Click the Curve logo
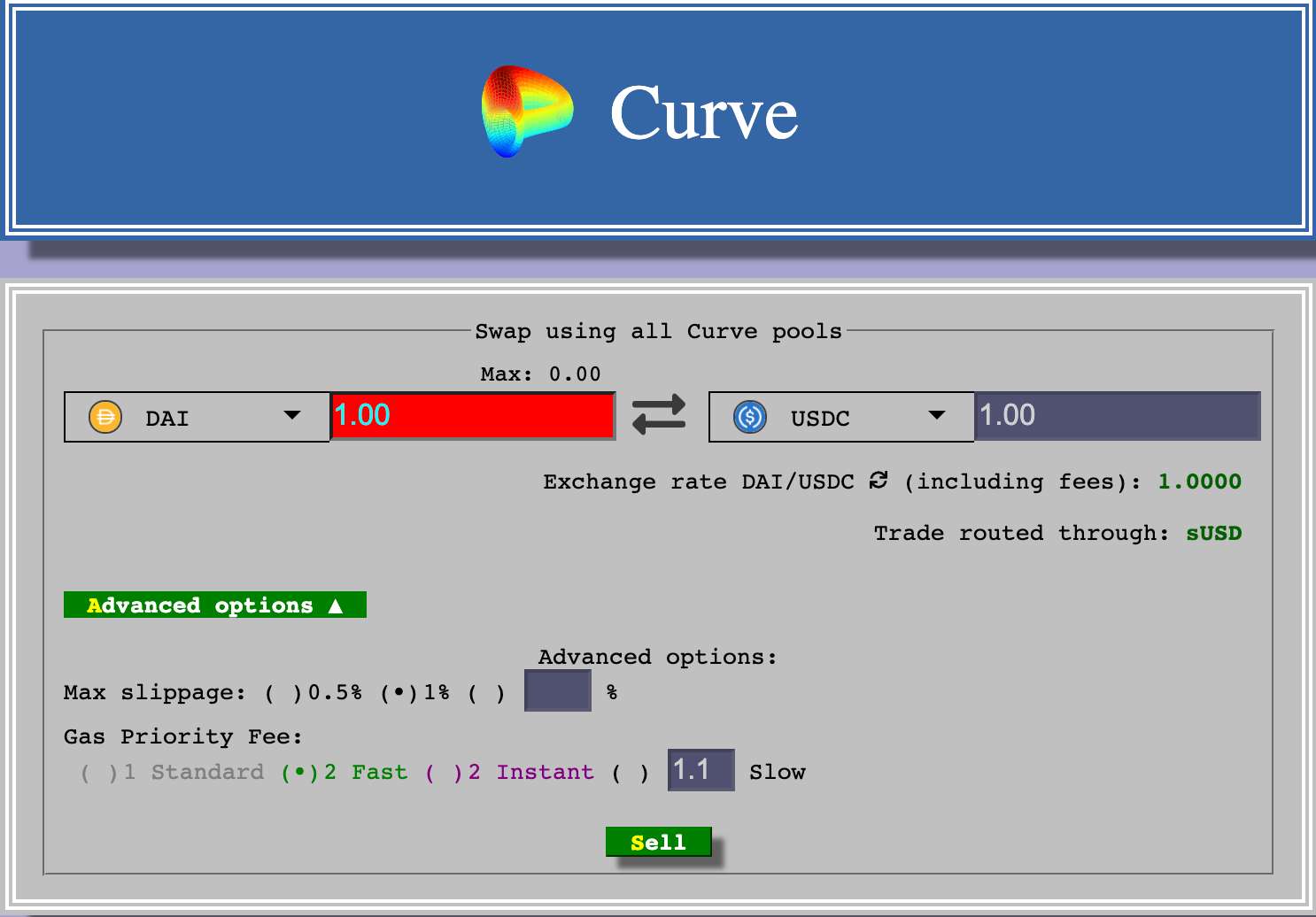Viewport: 1316px width, 917px height. click(528, 110)
